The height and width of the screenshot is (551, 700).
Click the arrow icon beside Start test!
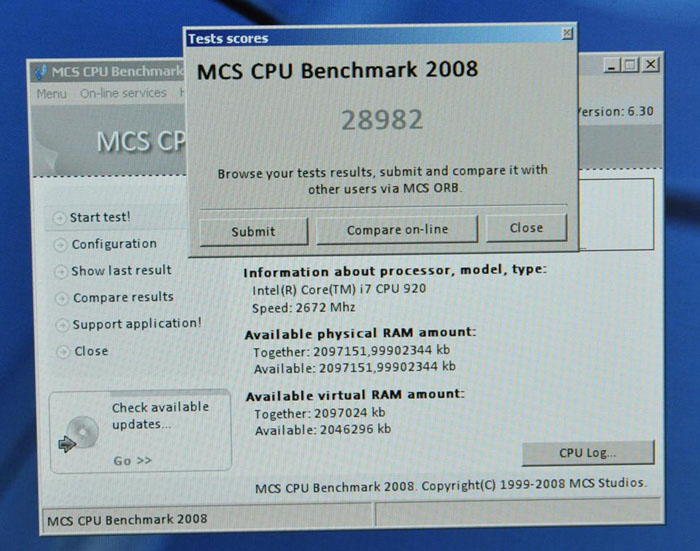click(x=59, y=218)
